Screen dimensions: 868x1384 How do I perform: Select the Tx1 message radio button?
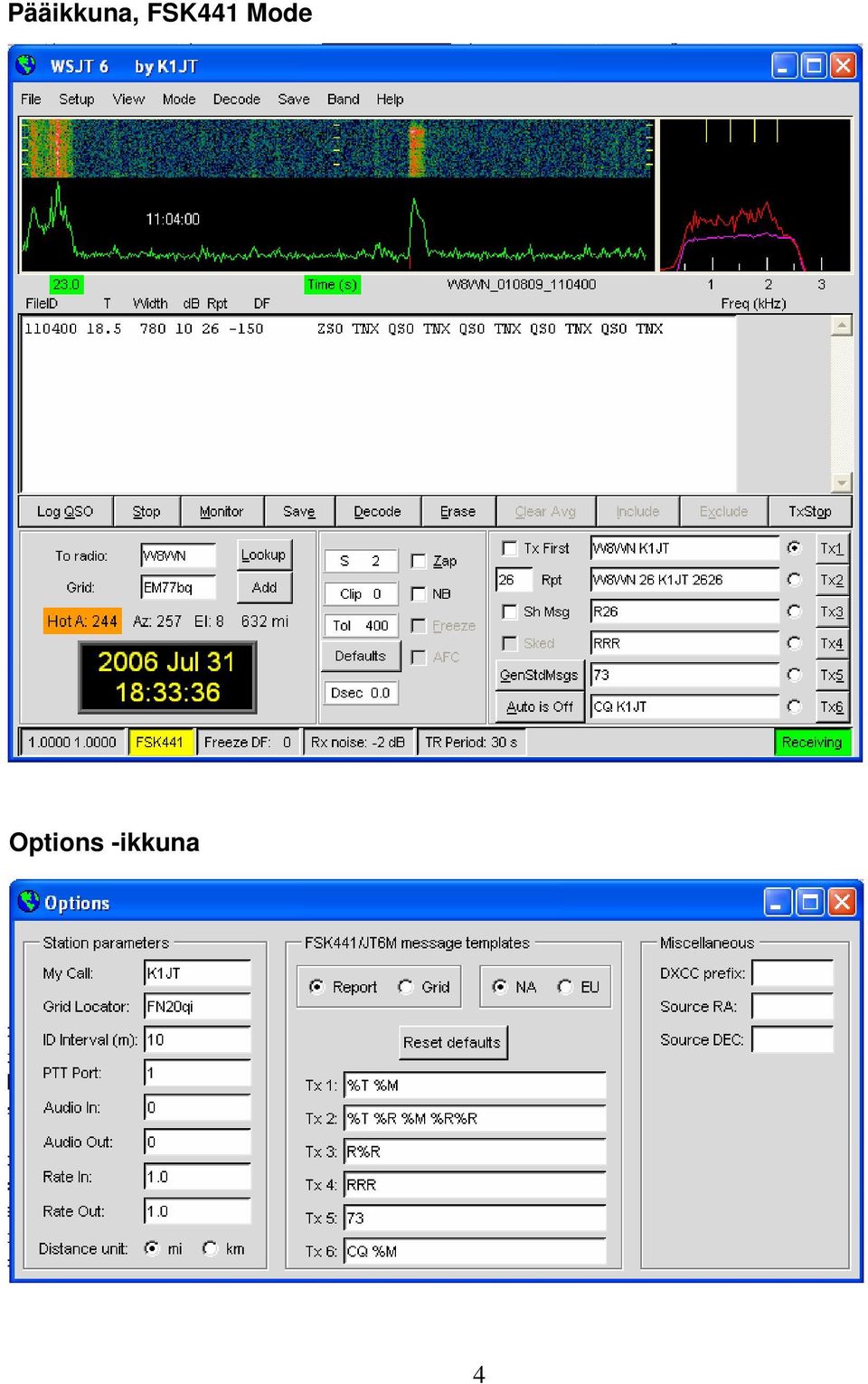pyautogui.click(x=794, y=547)
